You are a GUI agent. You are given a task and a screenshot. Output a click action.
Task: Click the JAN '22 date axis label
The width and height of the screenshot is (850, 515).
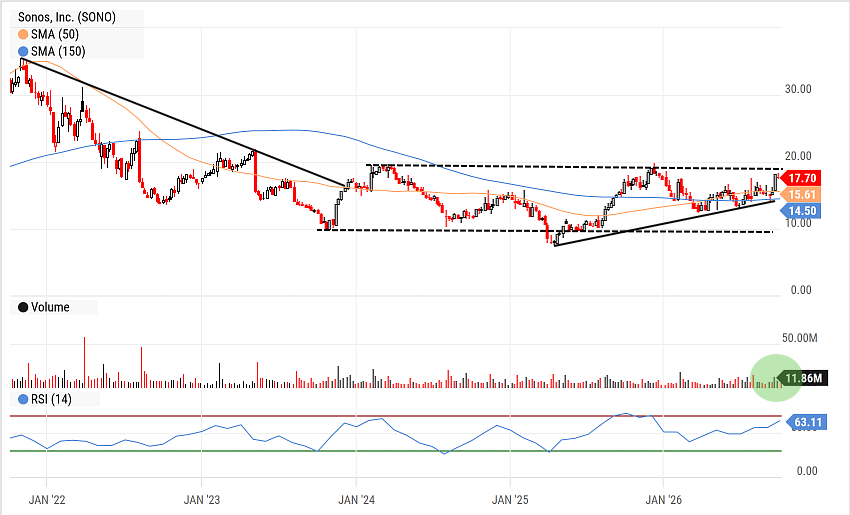[x=47, y=500]
